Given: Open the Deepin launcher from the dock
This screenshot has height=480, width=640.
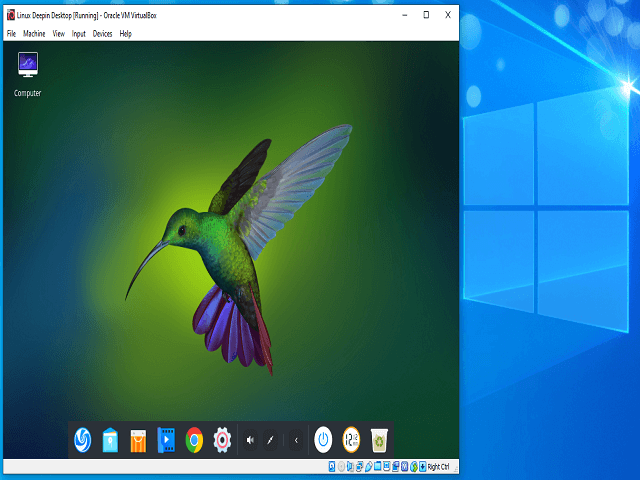Looking at the screenshot, I should tap(83, 440).
